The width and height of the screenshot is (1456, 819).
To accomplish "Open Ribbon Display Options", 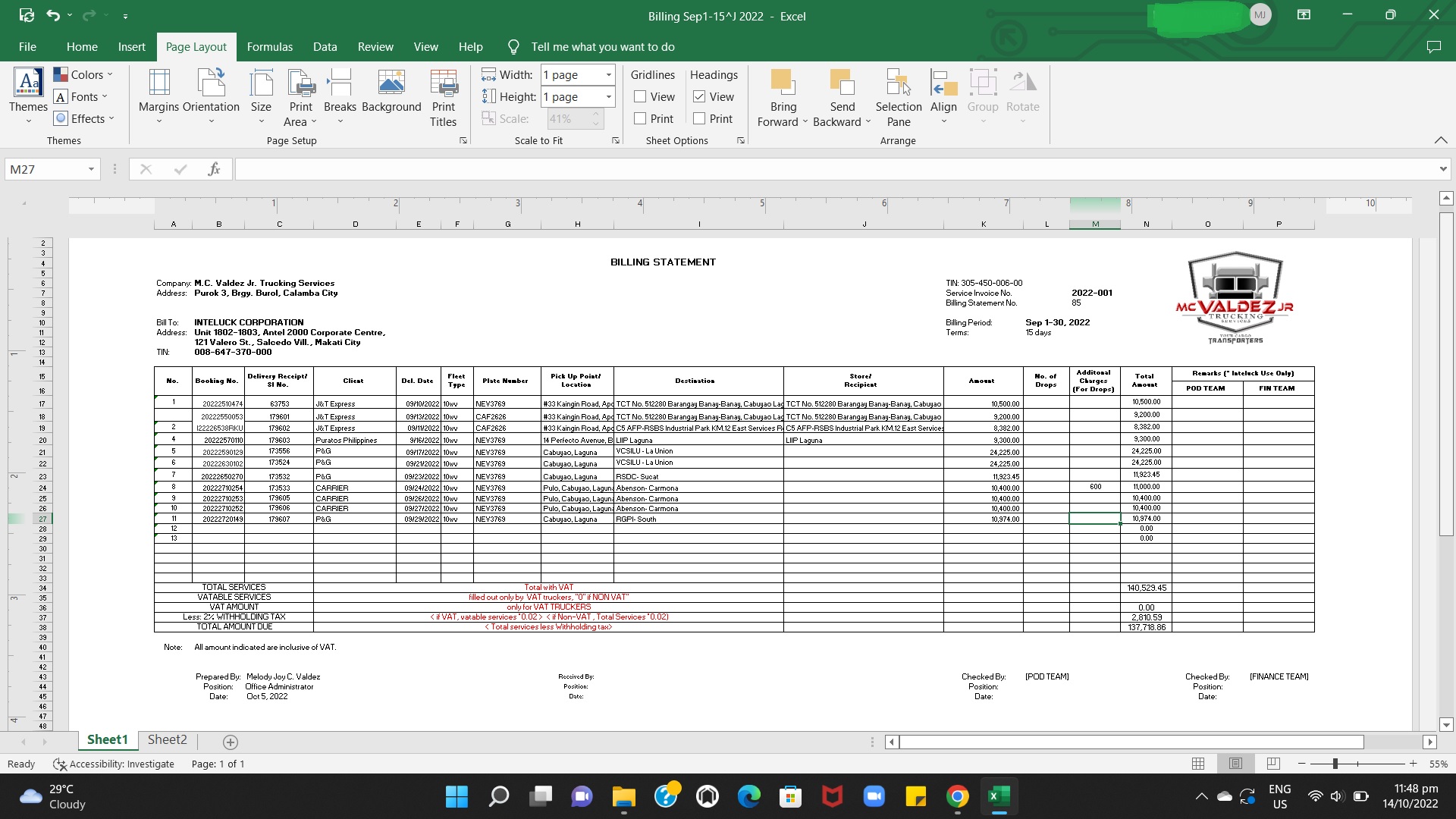I will point(1304,15).
